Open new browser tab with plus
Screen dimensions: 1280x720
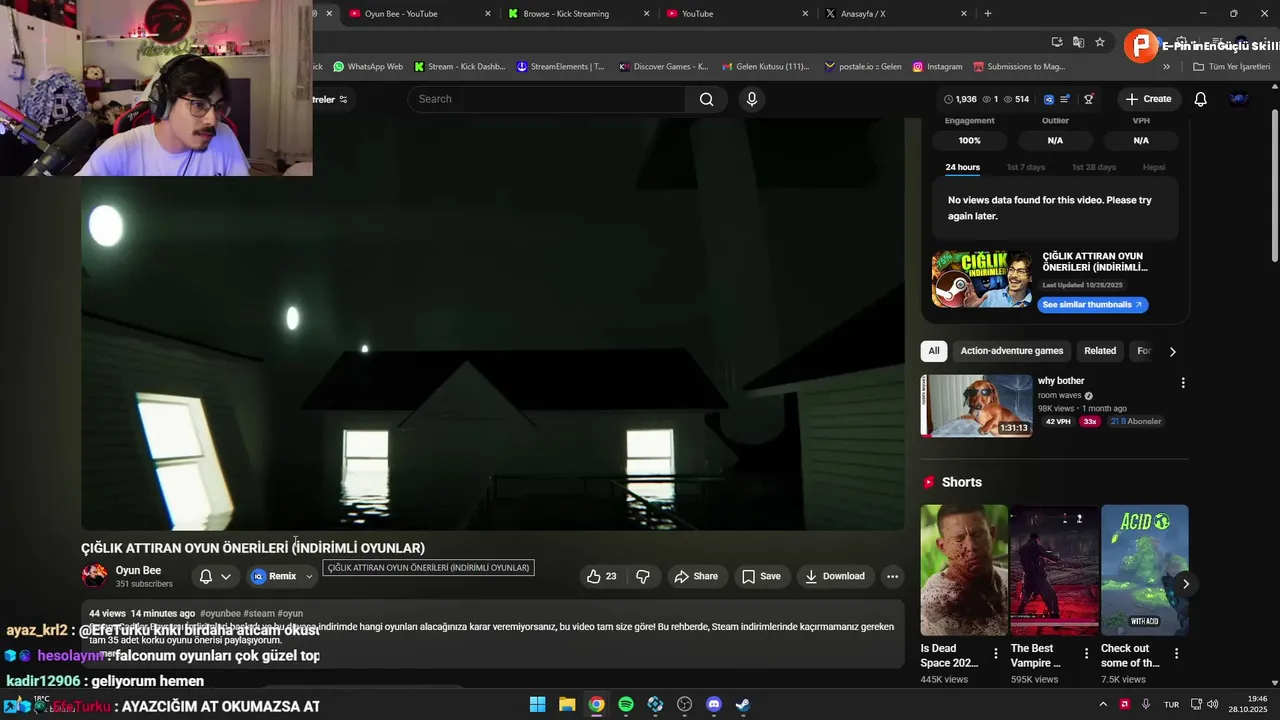988,14
